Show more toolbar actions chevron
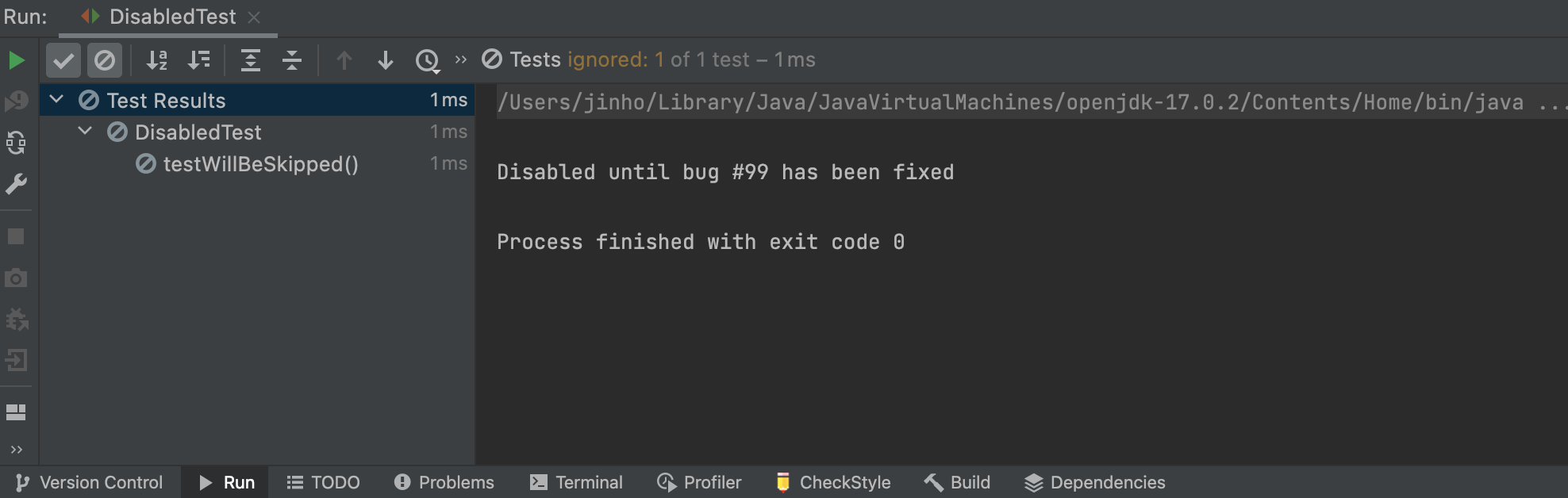This screenshot has width=1568, height=498. click(461, 60)
